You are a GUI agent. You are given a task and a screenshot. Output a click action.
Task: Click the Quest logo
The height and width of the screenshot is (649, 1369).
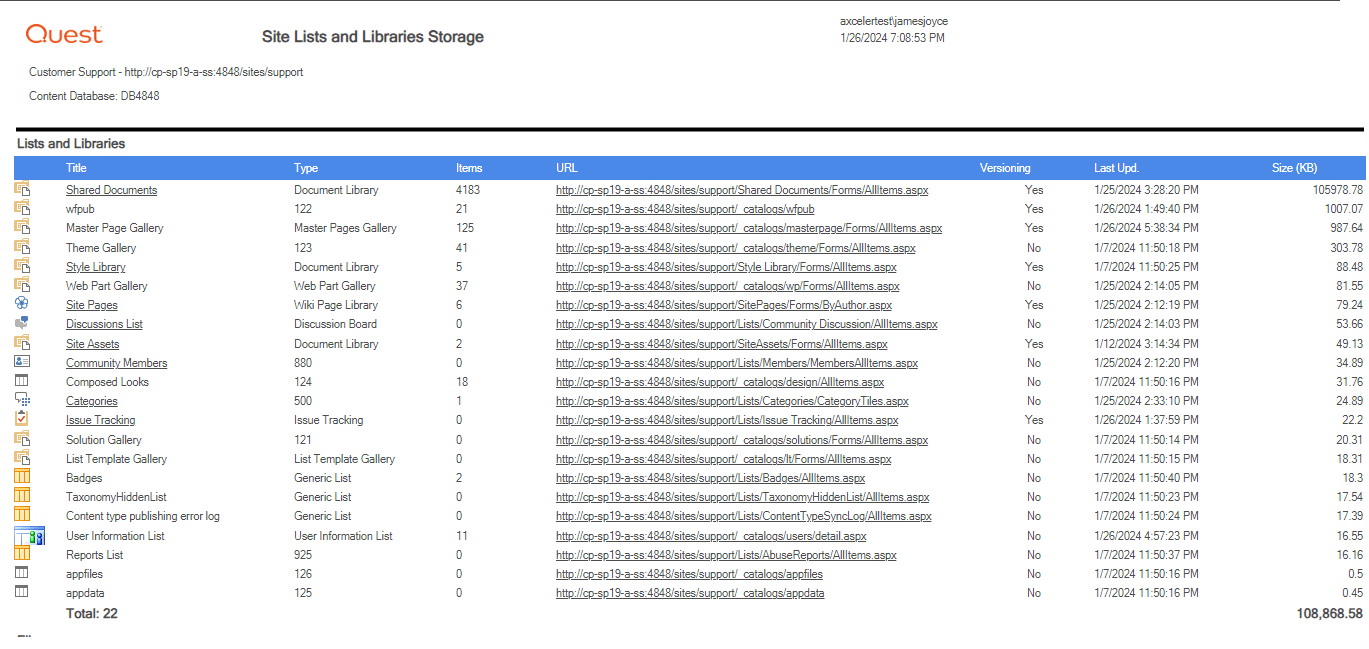pyautogui.click(x=63, y=34)
